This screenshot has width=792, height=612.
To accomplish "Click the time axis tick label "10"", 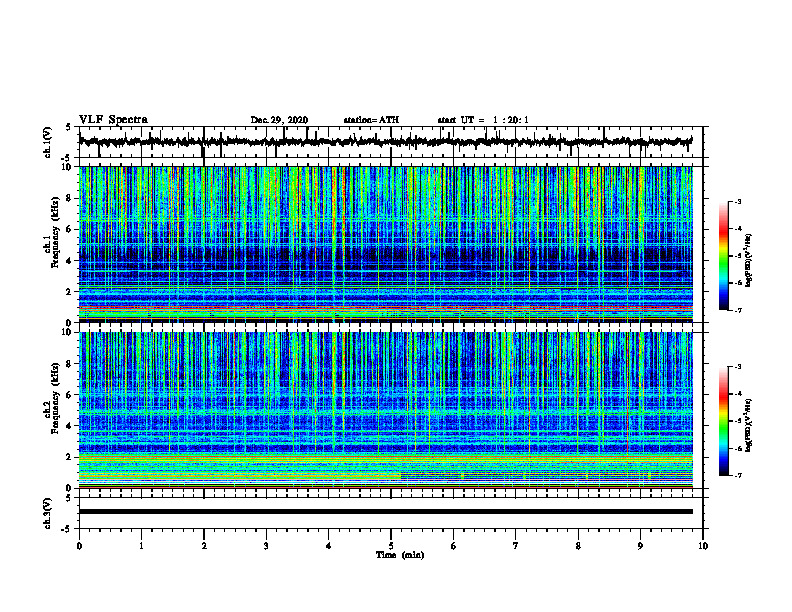I will coord(703,546).
